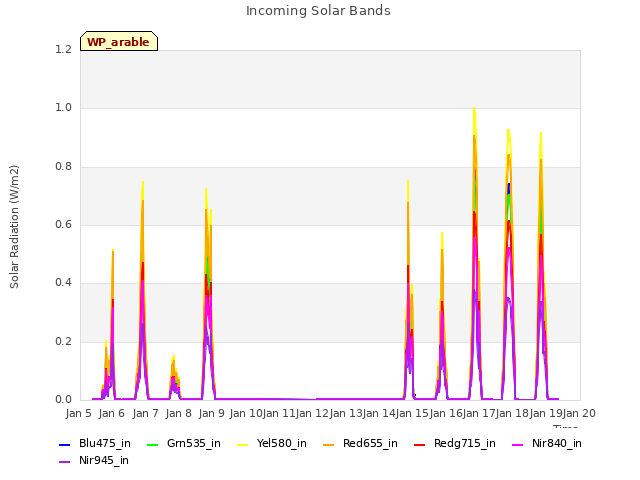Select the Nir945_in legend entry
This screenshot has height=480, width=640.
(x=94, y=461)
